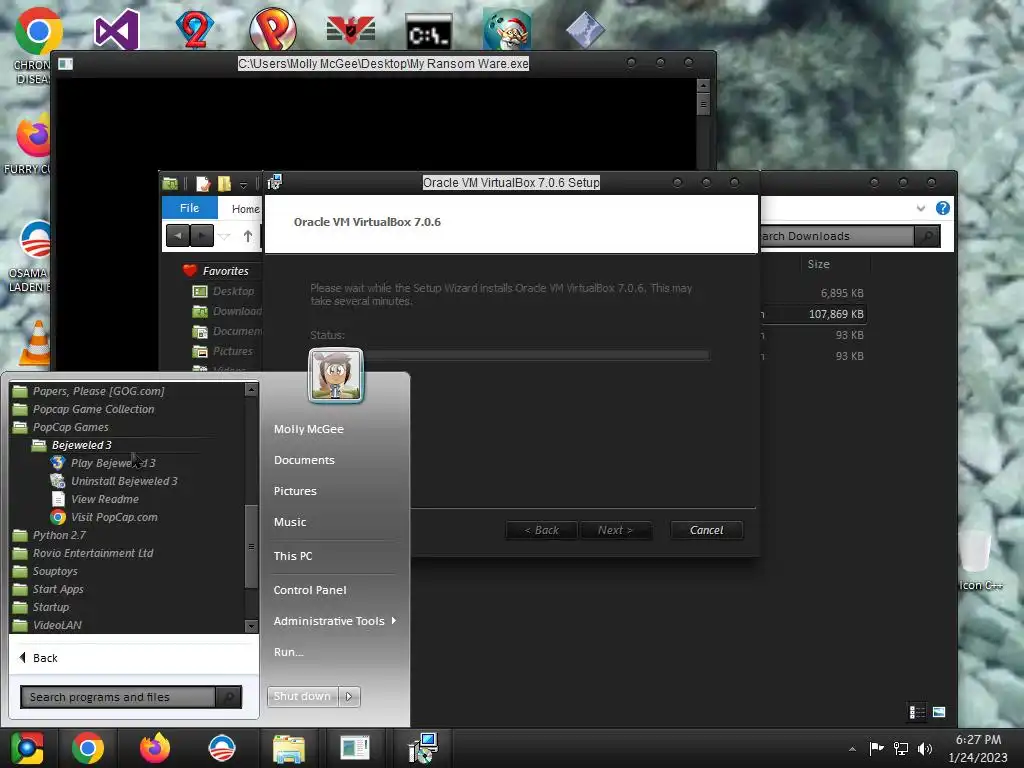The height and width of the screenshot is (768, 1024).
Task: Open quick access toolbar customize dropdown
Action: 243,185
